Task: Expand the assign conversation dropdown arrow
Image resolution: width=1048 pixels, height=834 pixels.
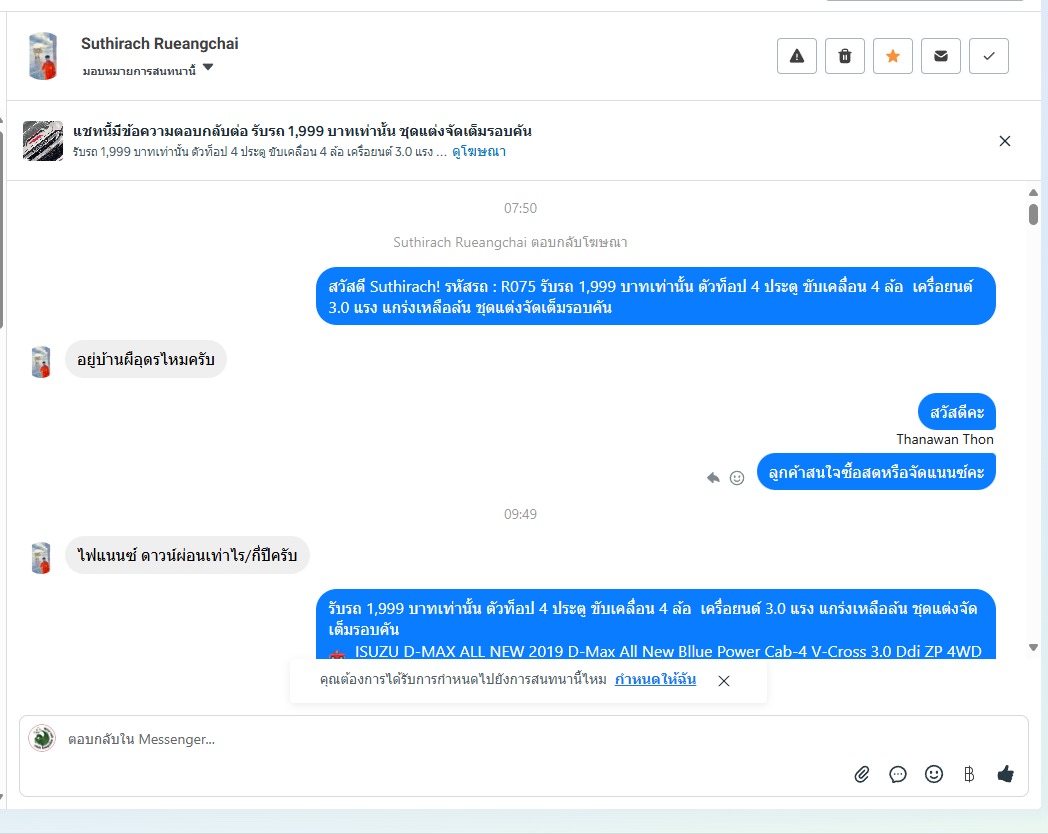Action: point(208,67)
